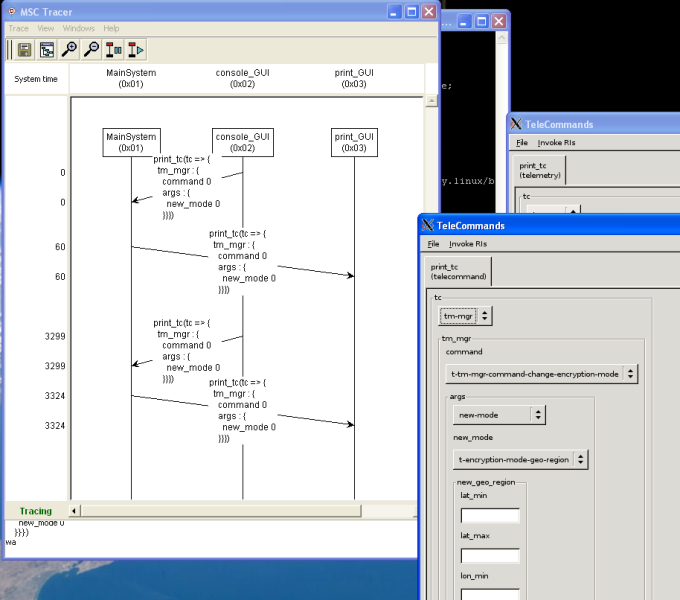Minimize the MSC Tracer window
680x600 pixels.
[394, 12]
